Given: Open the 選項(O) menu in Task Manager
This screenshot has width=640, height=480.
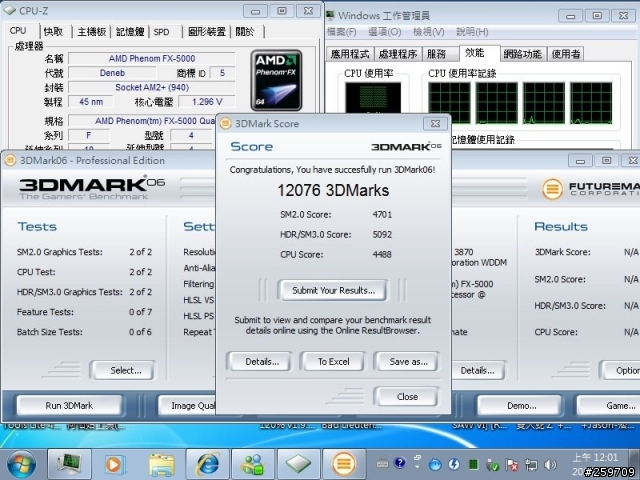Looking at the screenshot, I should [384, 32].
